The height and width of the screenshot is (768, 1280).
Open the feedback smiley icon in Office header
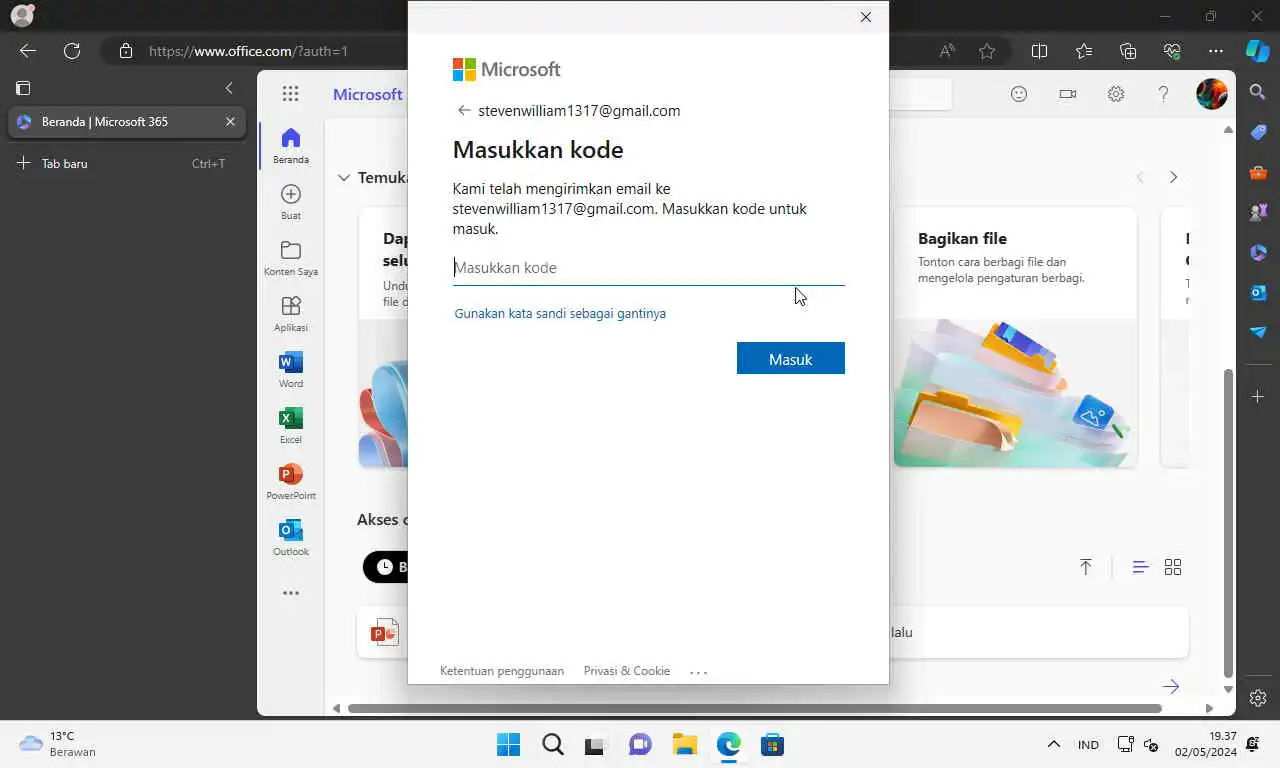coord(1019,94)
